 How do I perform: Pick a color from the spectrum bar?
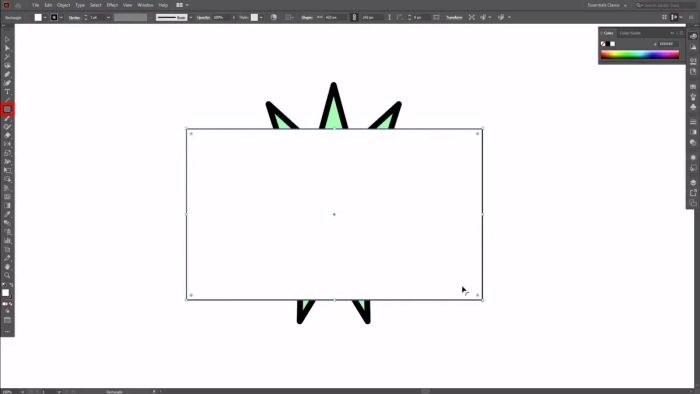[640, 54]
